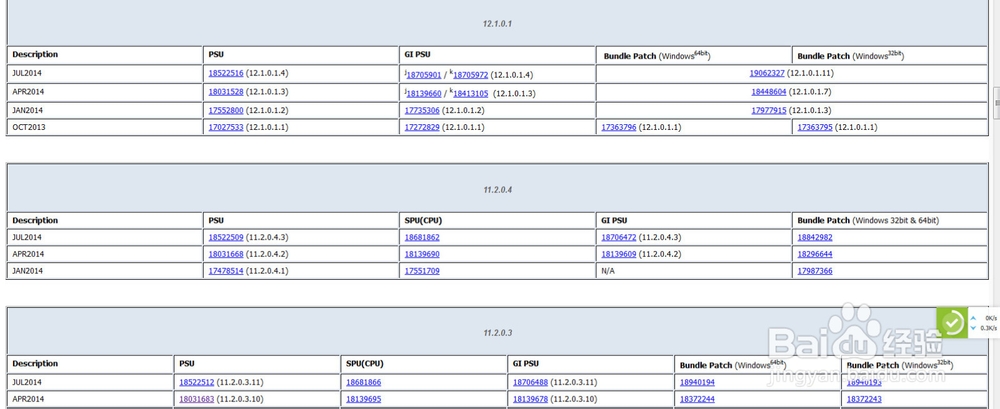Open 64bit bundle patch 18940194
Screen dimensions: 1000x409
(x=697, y=382)
